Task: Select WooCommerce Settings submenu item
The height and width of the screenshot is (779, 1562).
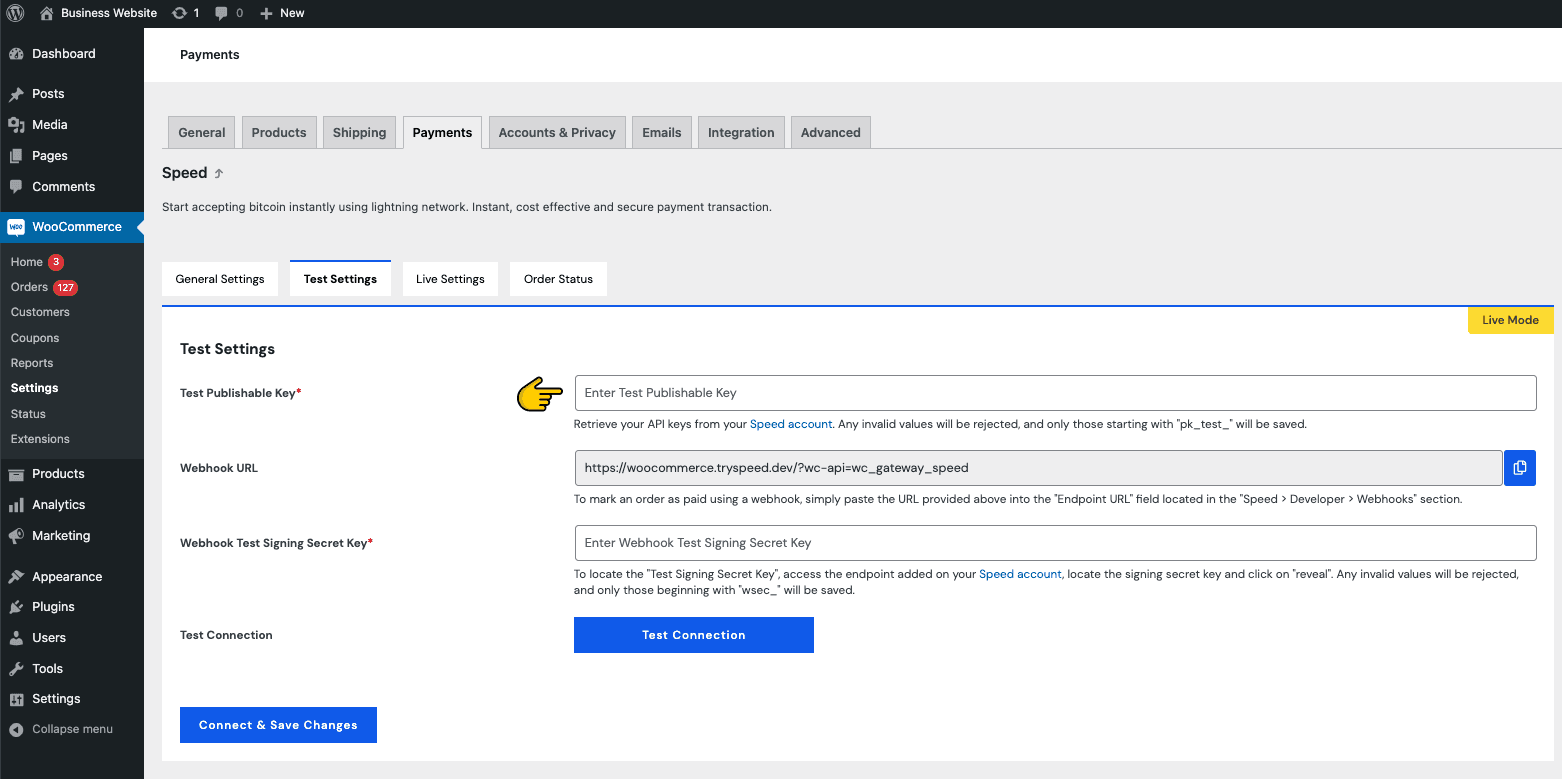Action: 34,388
